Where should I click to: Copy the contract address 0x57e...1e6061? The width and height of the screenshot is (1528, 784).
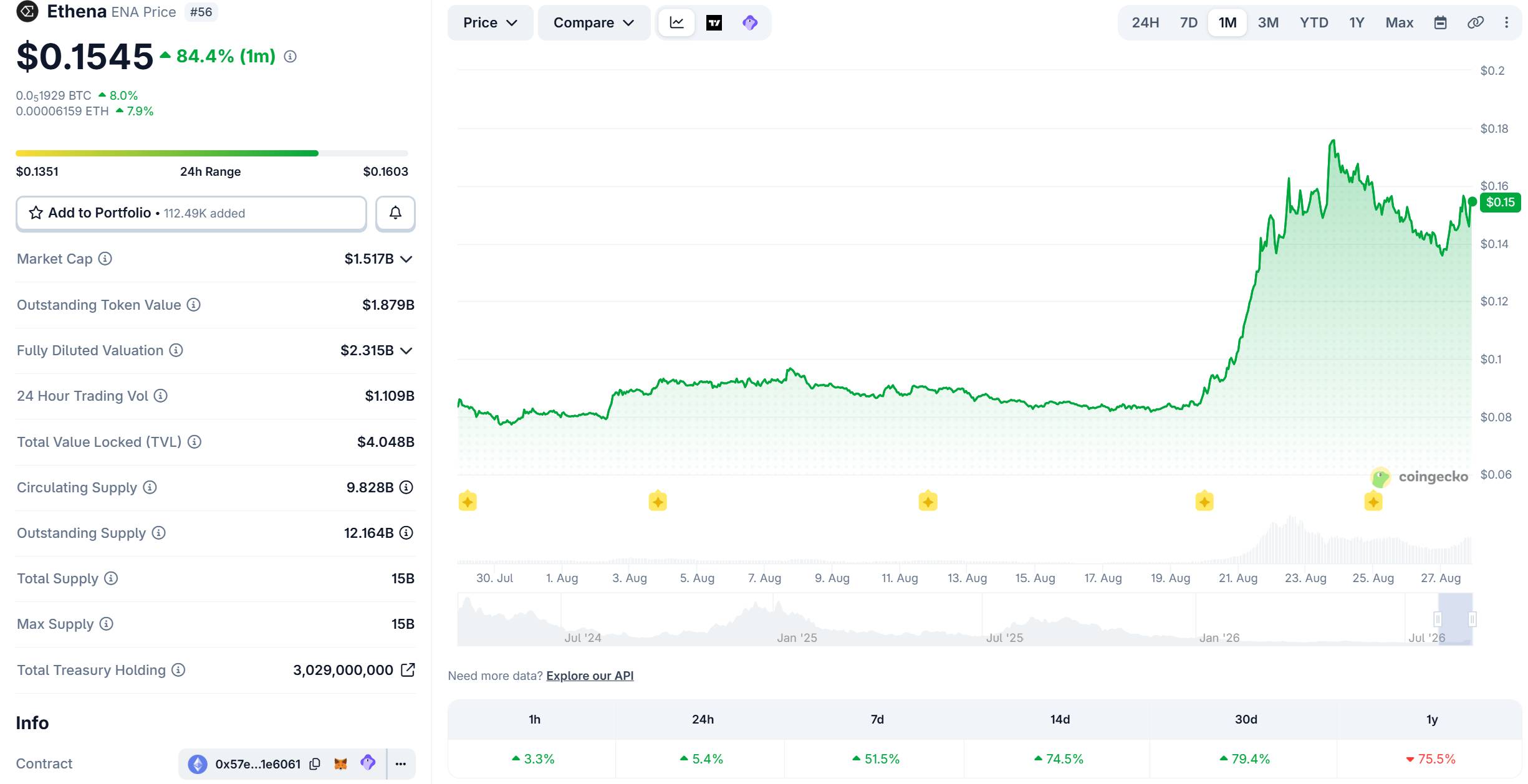tap(315, 763)
